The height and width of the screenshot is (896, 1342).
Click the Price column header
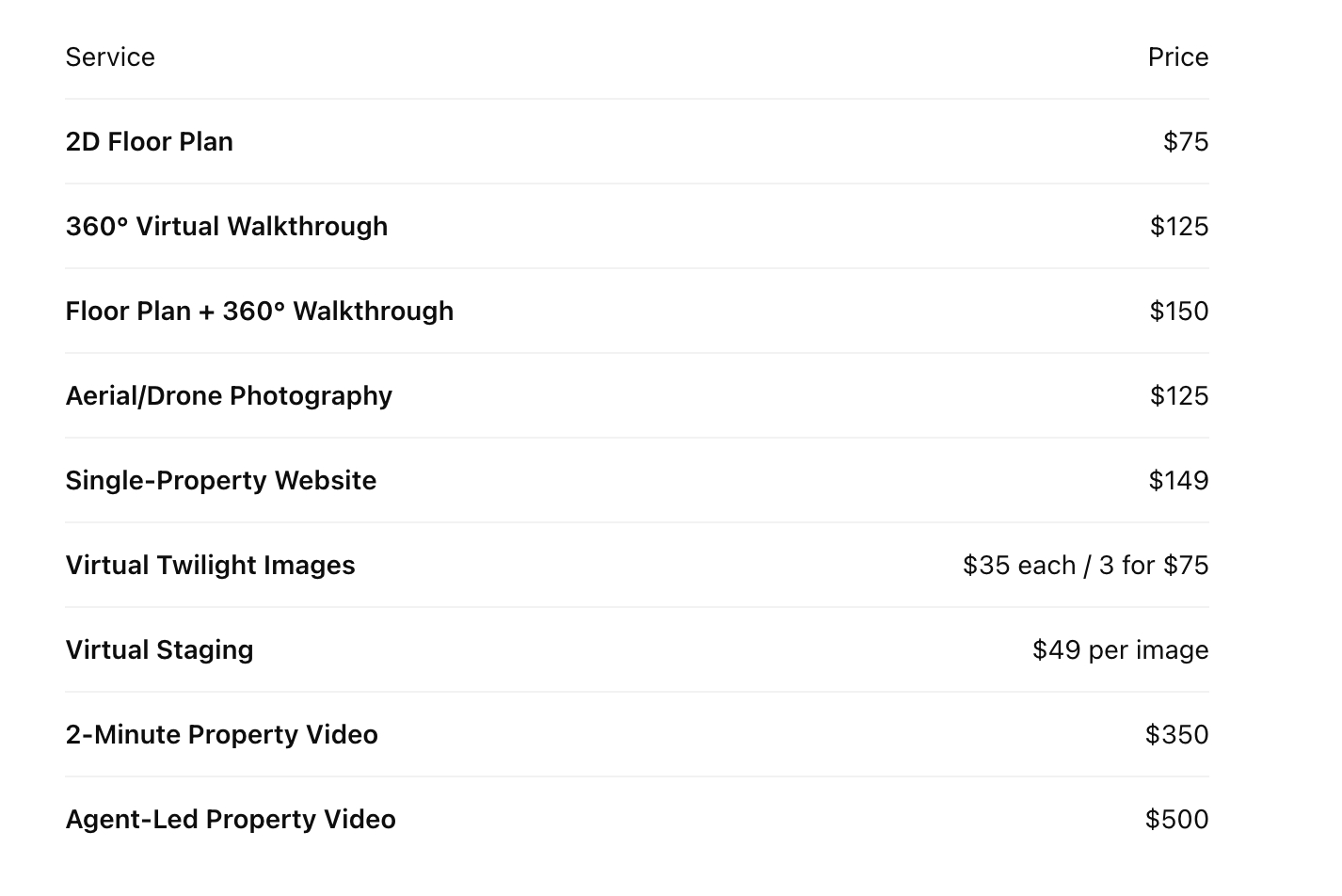pos(1178,57)
